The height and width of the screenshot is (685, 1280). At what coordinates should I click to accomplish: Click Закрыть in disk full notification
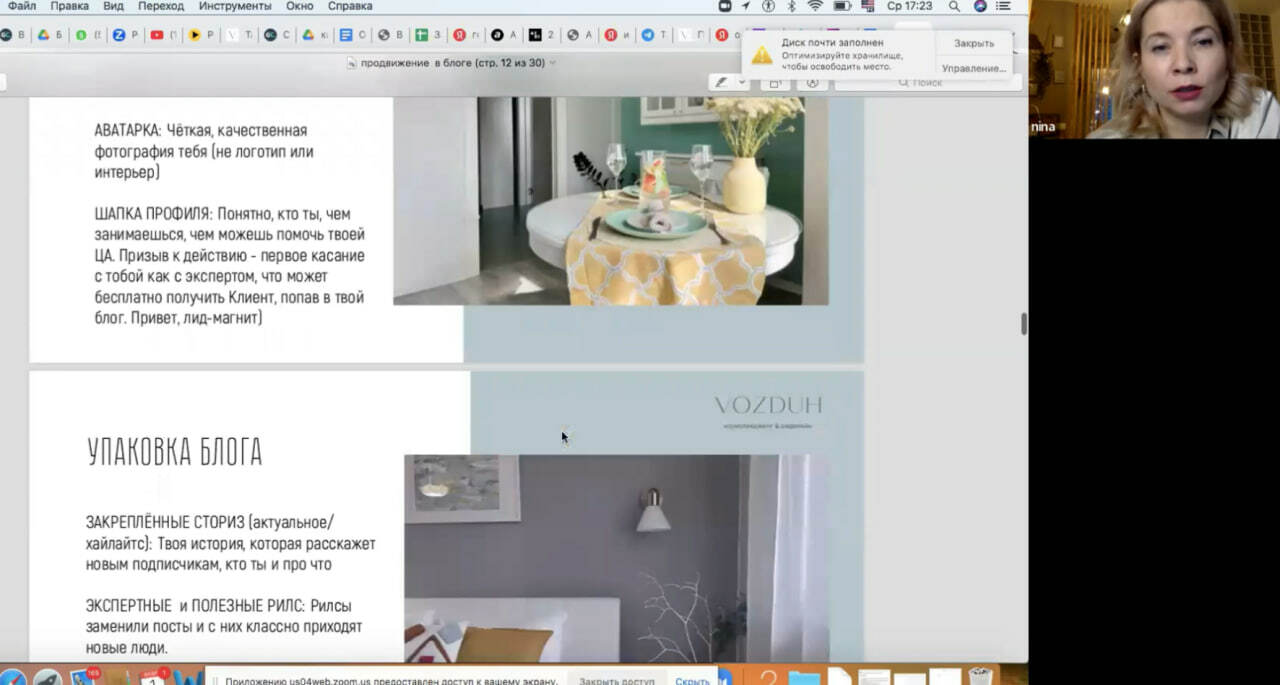[973, 44]
